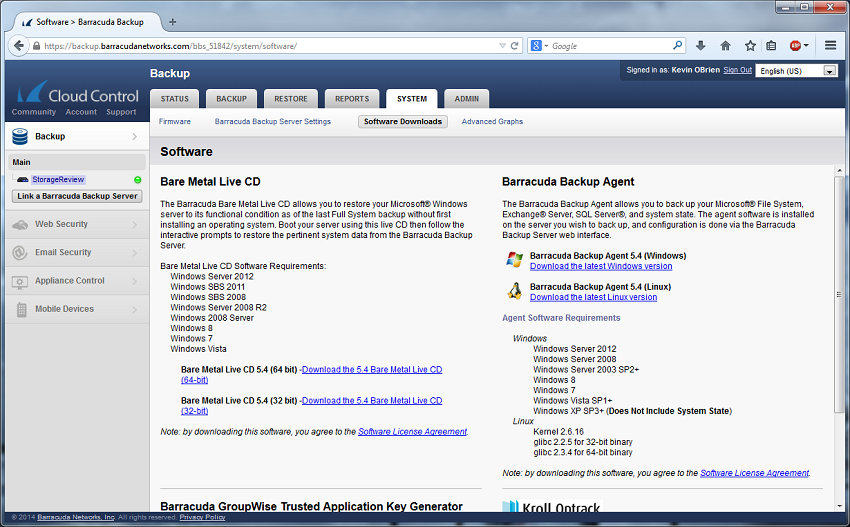Open Barracuda Networks, Inc footer link
The image size is (850, 527).
76,517
